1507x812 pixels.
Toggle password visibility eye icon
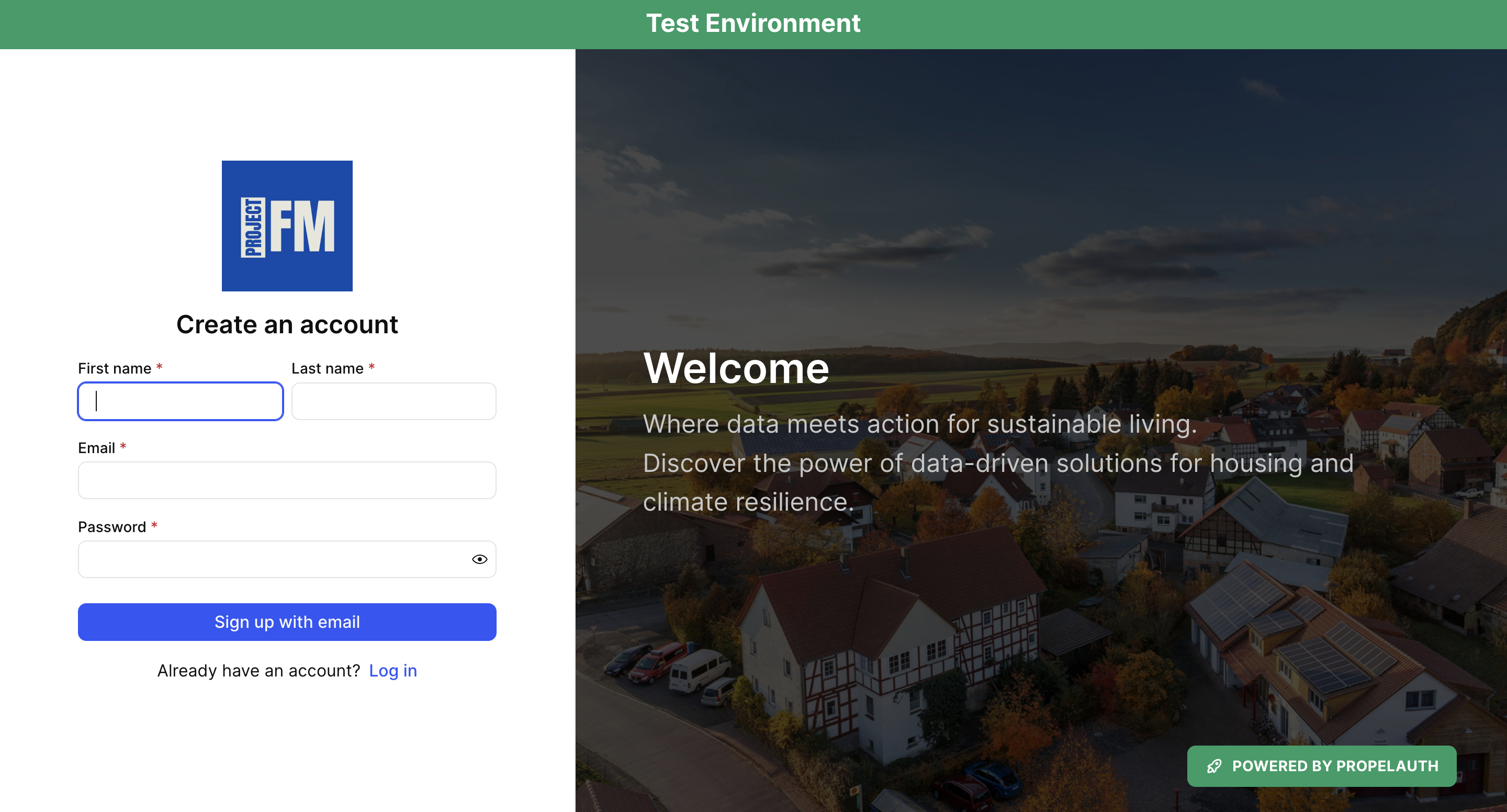click(479, 559)
